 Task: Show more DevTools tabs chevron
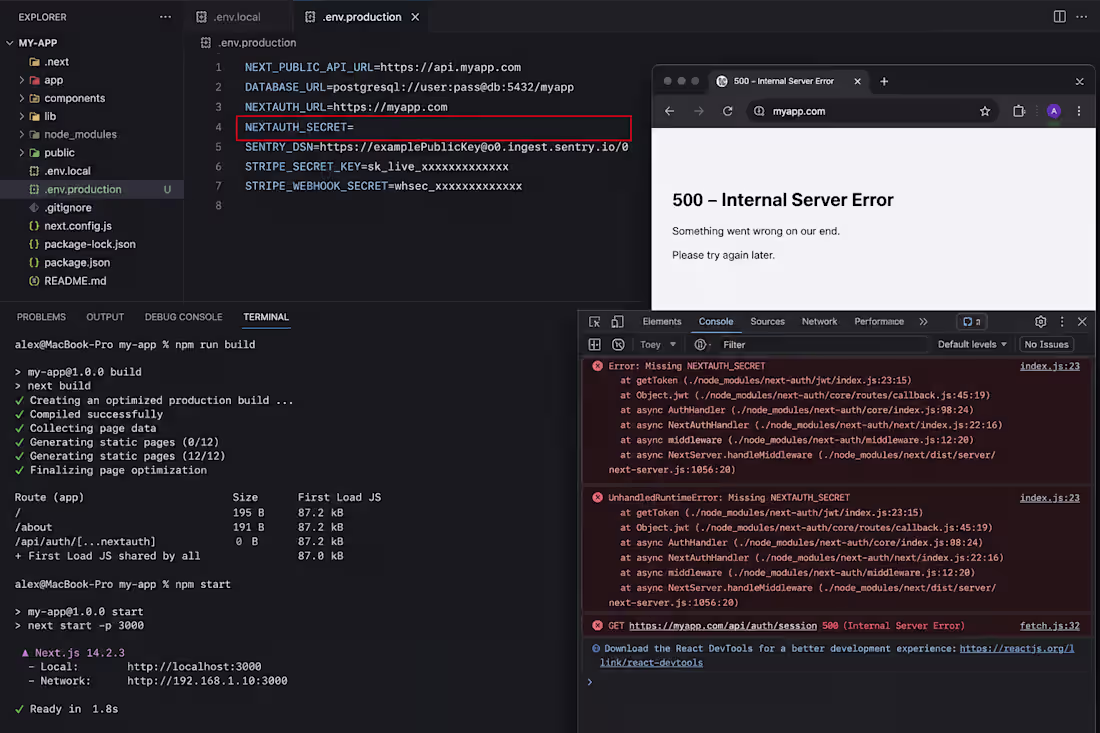tap(923, 322)
